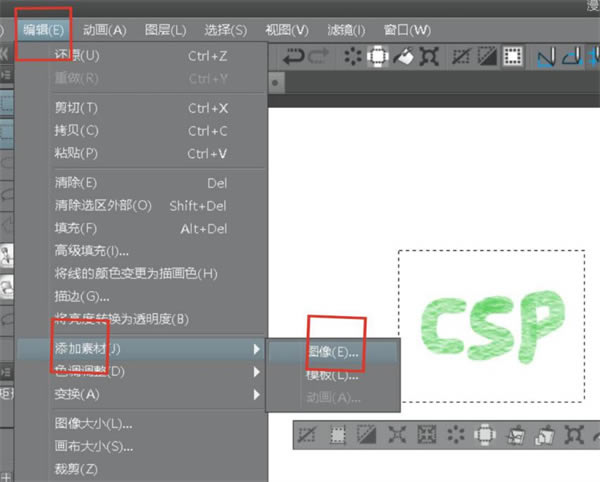The image size is (600, 482).
Task: Open 描边(G)... from the Edit menu
Action: [x=141, y=296]
